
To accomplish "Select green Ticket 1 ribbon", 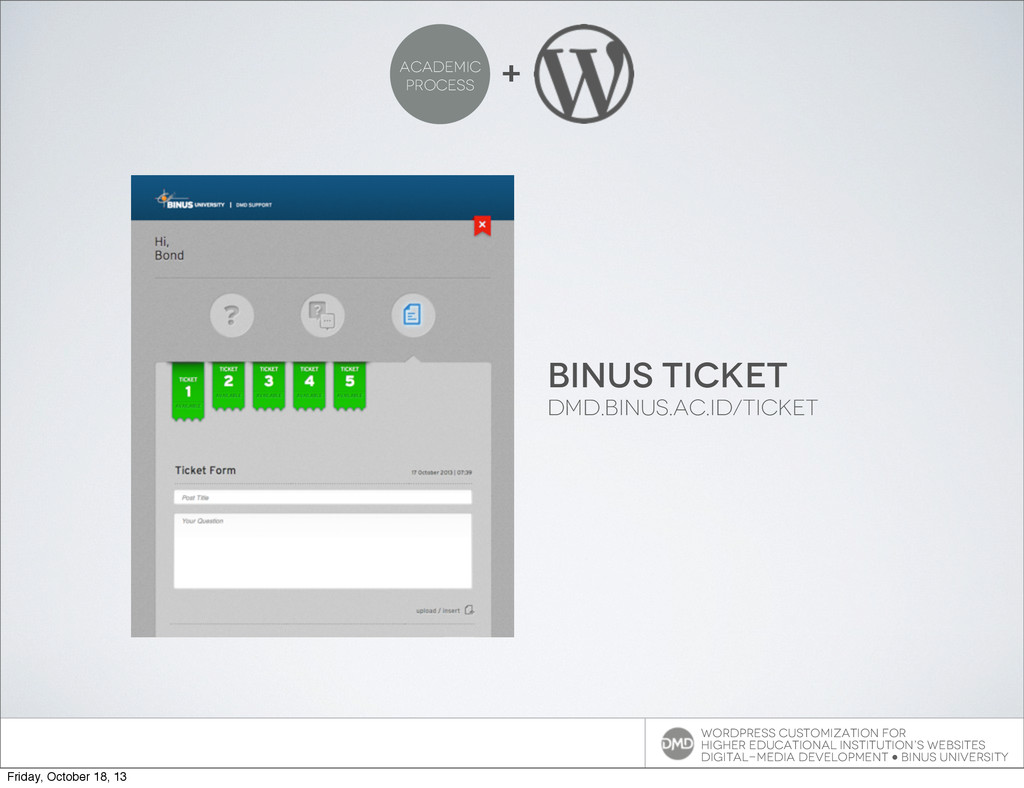I will click(188, 392).
